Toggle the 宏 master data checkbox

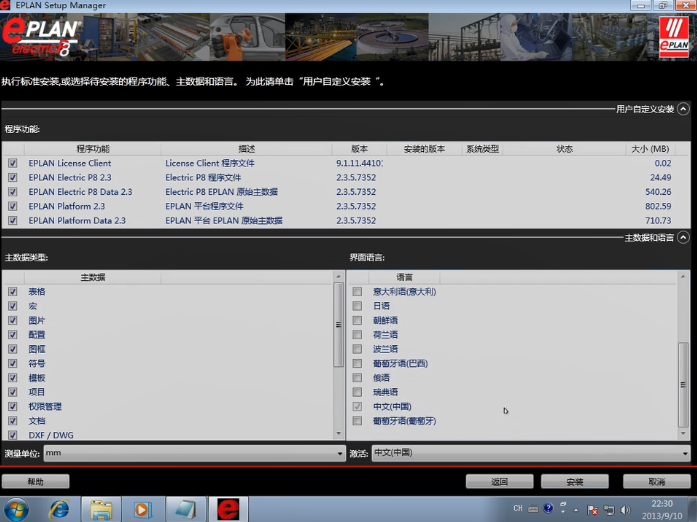[12, 306]
